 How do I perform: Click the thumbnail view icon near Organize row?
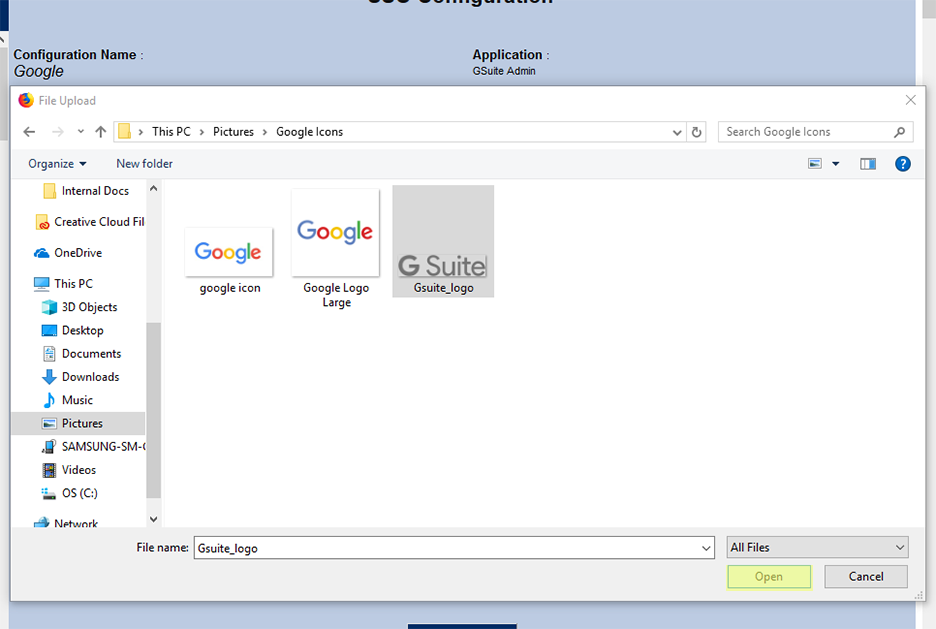(815, 163)
